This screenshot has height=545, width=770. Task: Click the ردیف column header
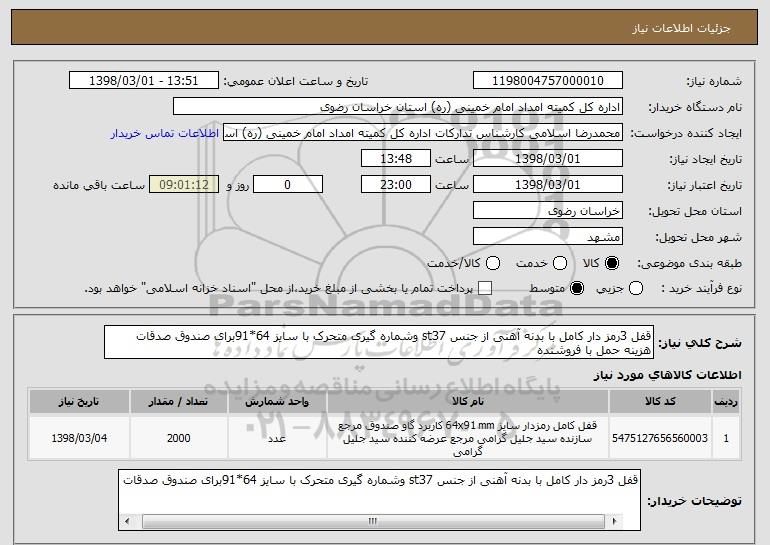point(726,402)
